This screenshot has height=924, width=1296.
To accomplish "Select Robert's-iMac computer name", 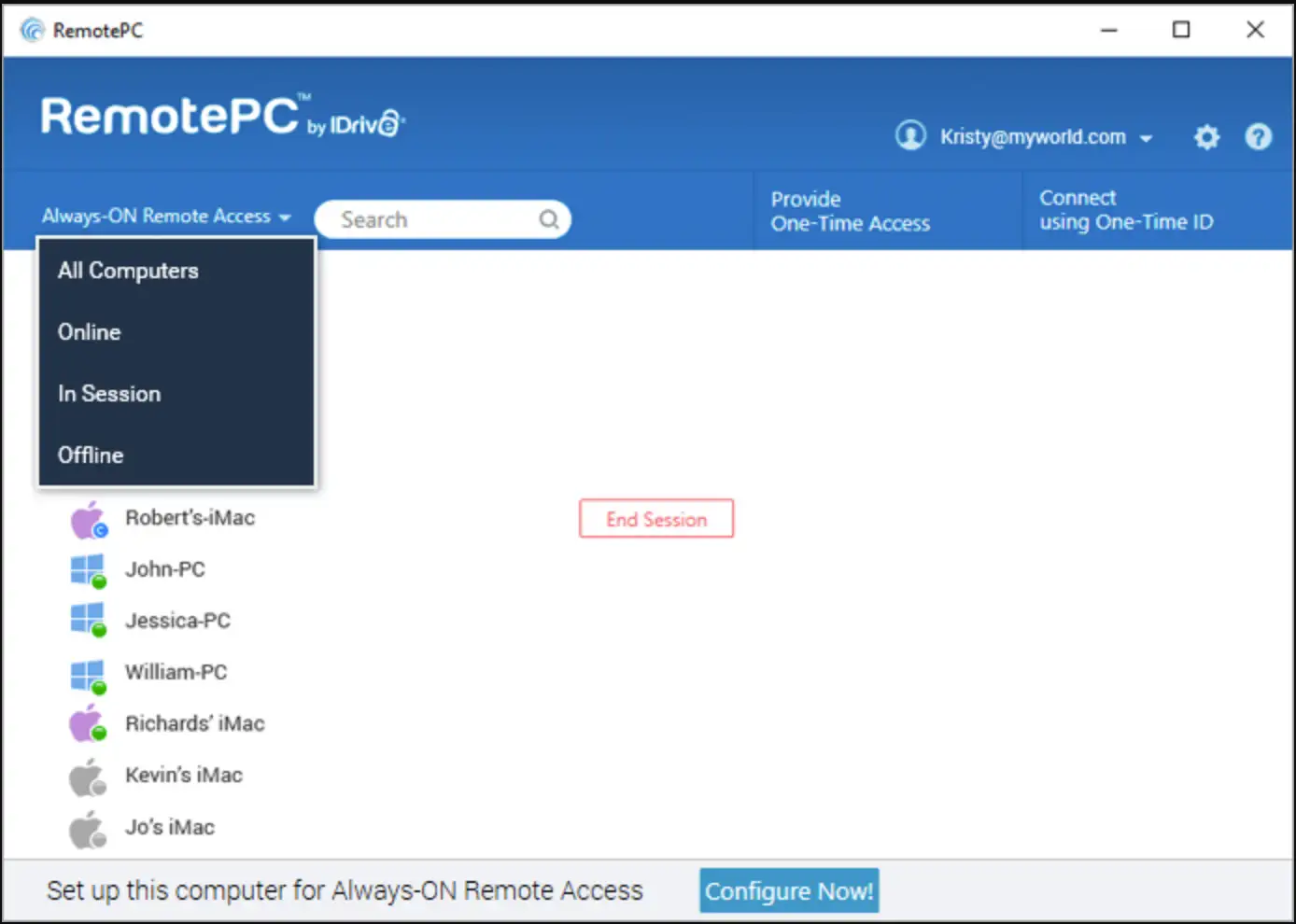I will click(190, 518).
